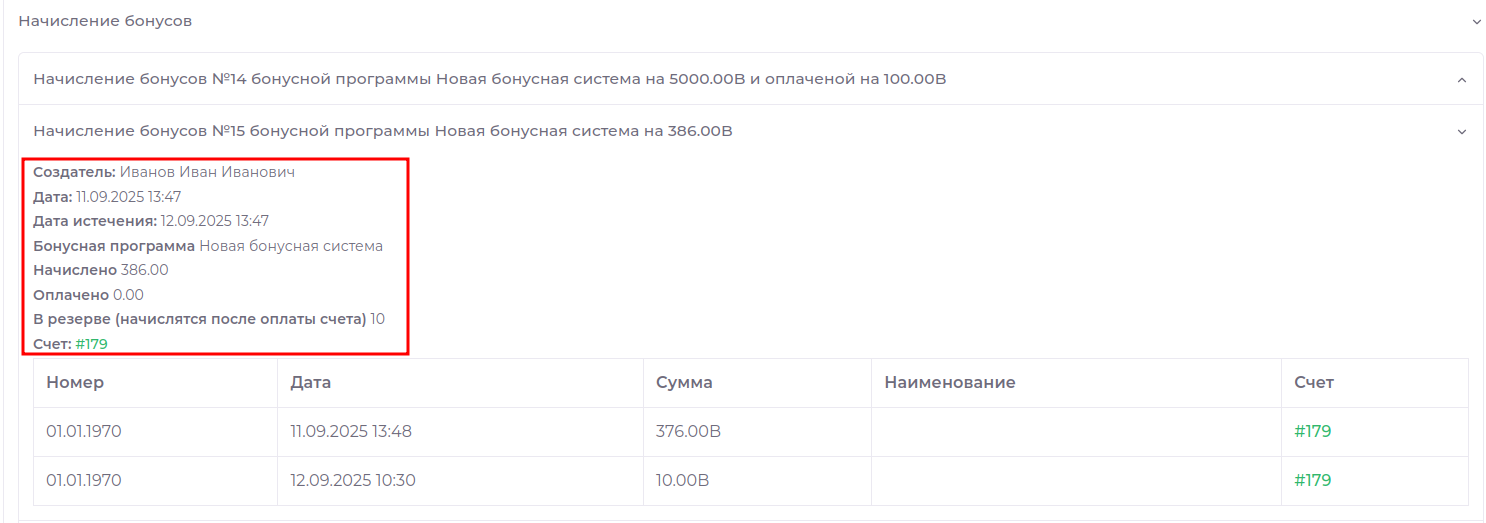Click the "Наименование" column header
1486x523 pixels.
[x=943, y=383]
